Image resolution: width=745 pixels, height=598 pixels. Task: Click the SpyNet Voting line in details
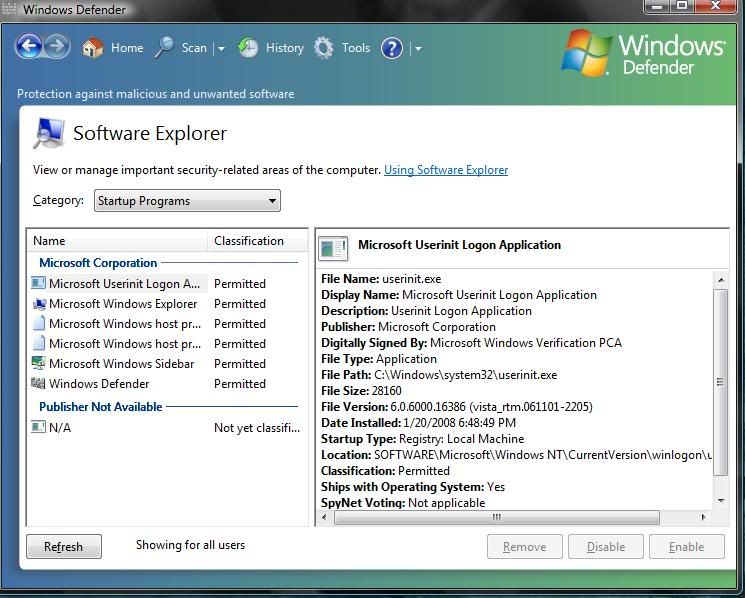coord(403,503)
